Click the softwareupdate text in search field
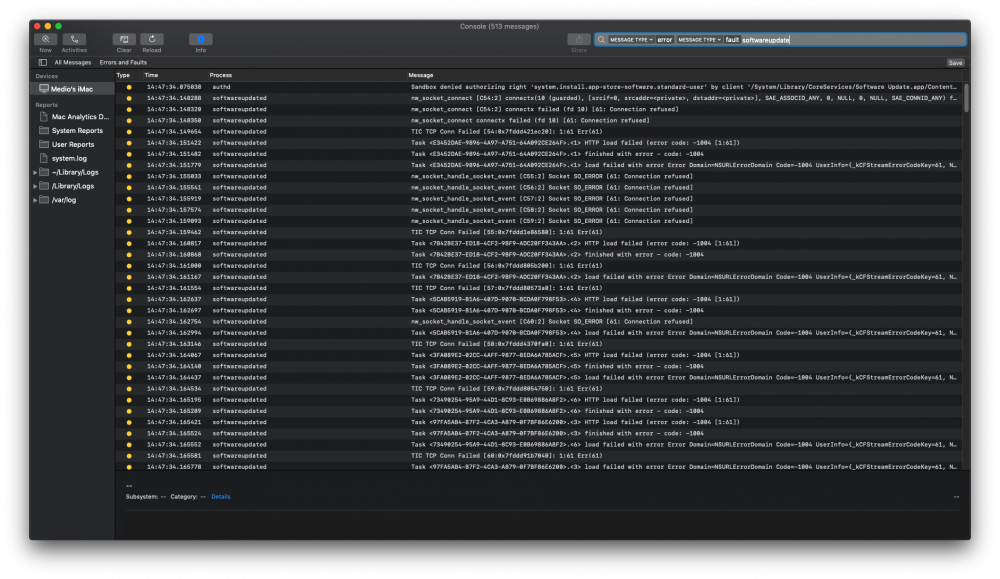This screenshot has height=579, width=1000. (765, 40)
